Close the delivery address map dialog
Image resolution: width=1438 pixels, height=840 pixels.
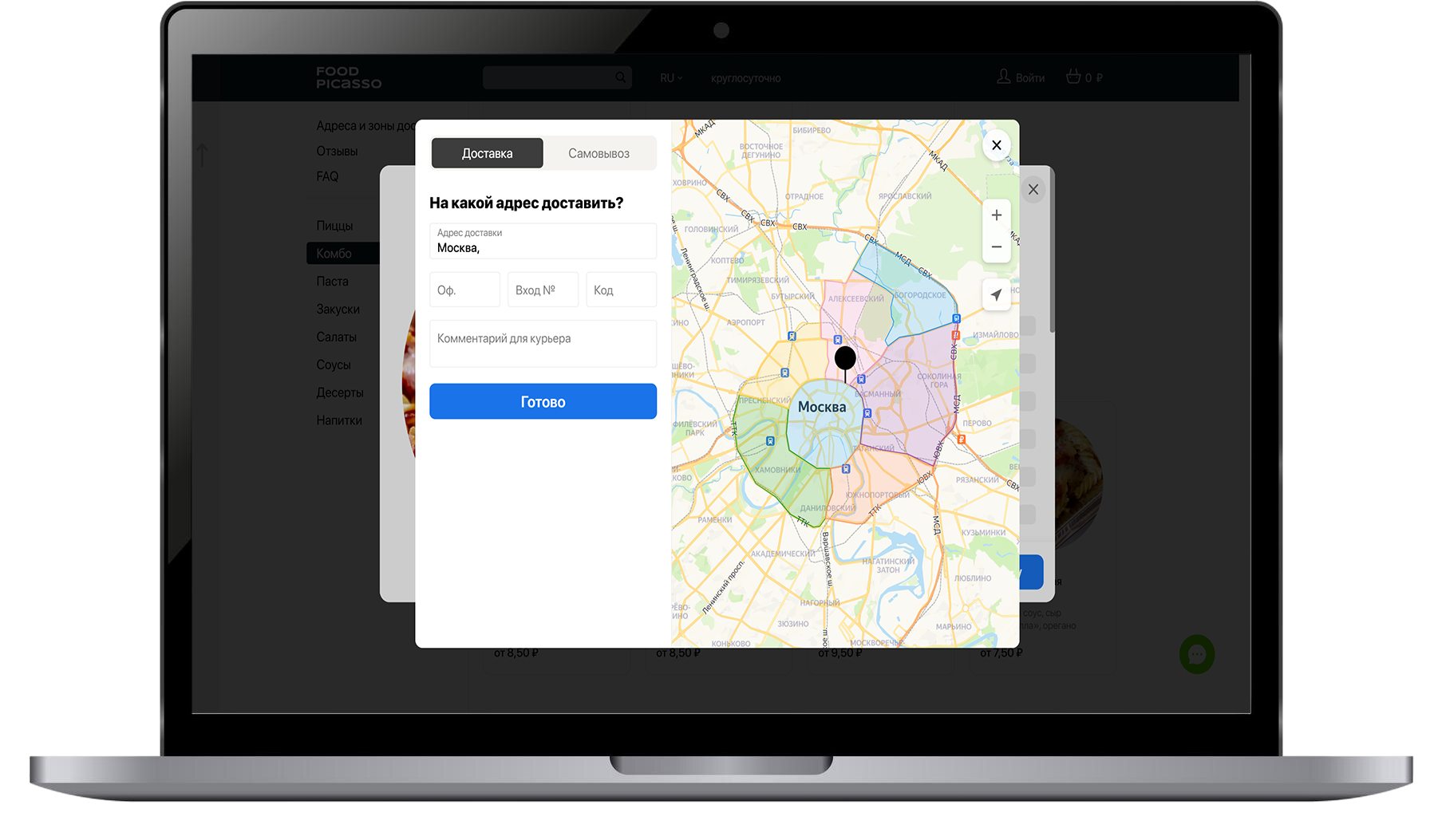(x=996, y=145)
